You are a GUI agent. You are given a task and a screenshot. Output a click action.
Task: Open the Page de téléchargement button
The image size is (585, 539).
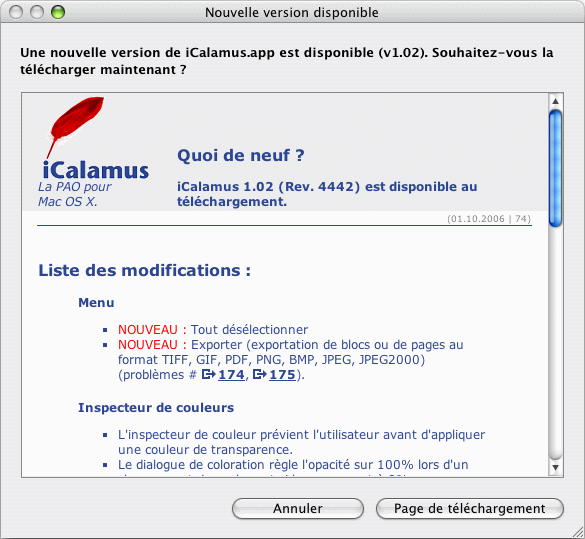click(x=470, y=508)
